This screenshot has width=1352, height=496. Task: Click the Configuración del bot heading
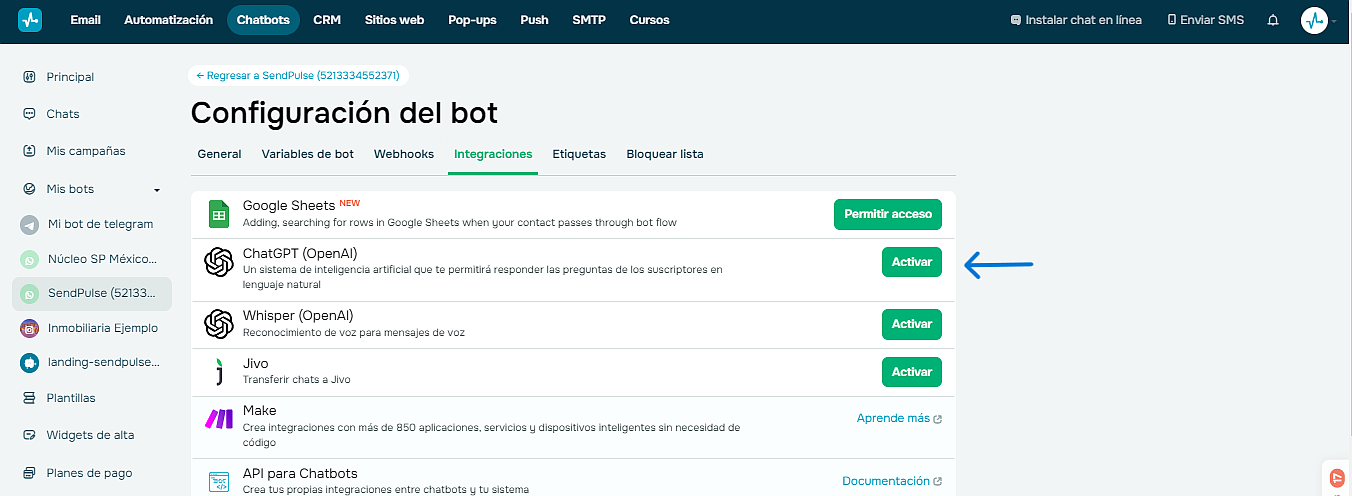(x=344, y=113)
